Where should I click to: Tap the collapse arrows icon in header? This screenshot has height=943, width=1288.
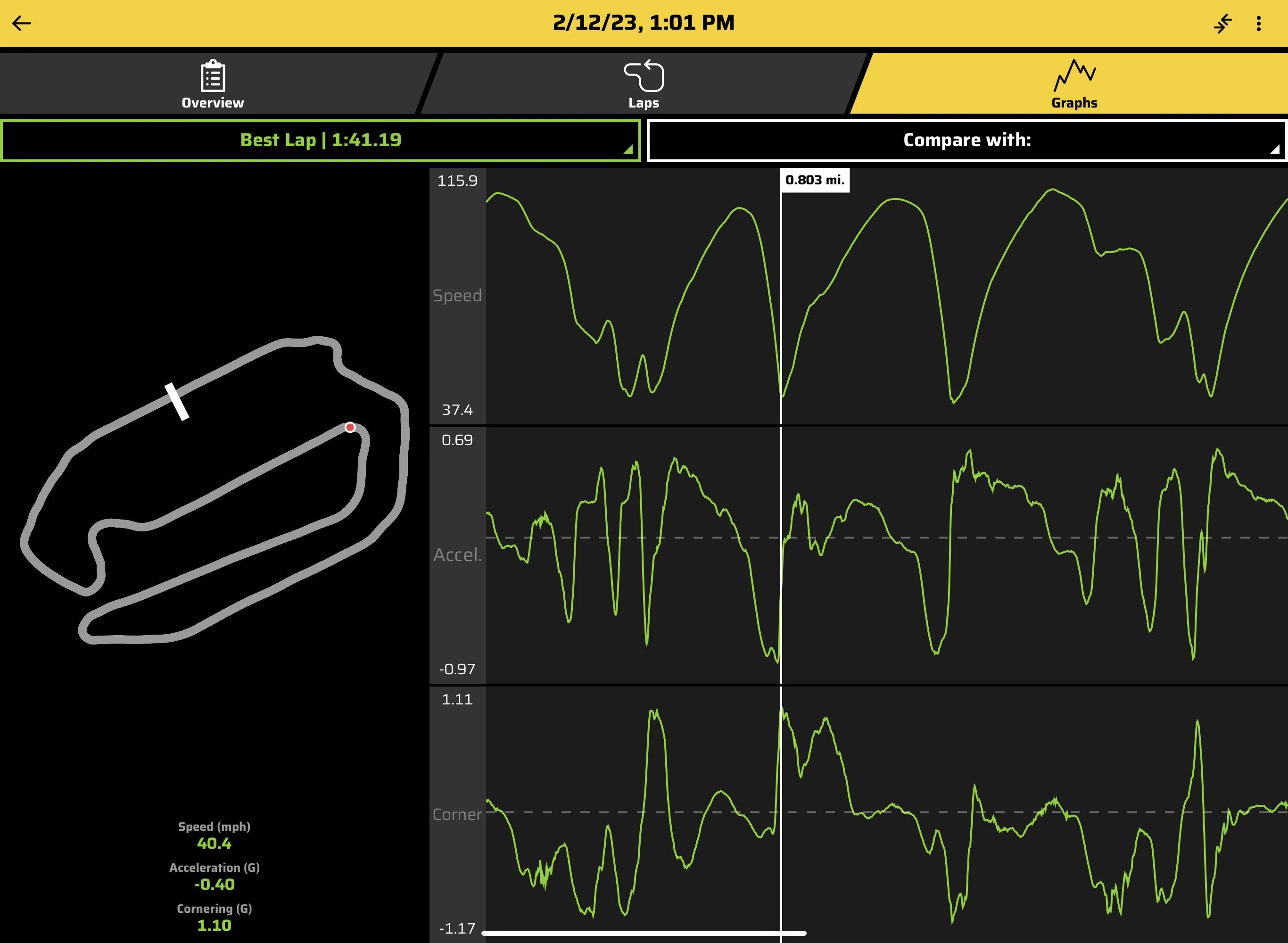(x=1222, y=24)
